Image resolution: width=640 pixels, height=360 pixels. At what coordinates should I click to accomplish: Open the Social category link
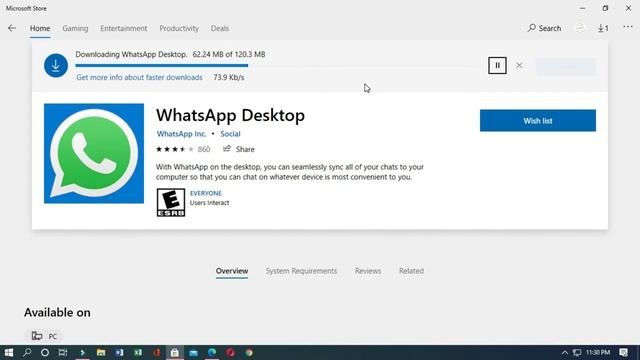[230, 134]
